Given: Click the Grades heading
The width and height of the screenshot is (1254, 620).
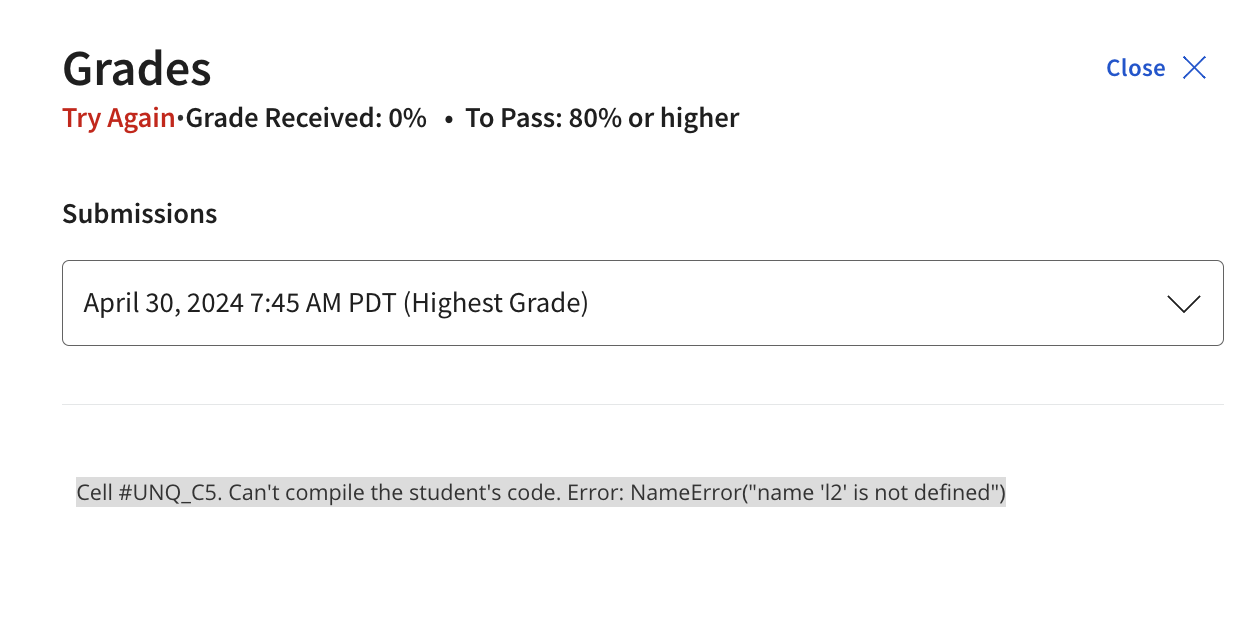Looking at the screenshot, I should tap(137, 69).
